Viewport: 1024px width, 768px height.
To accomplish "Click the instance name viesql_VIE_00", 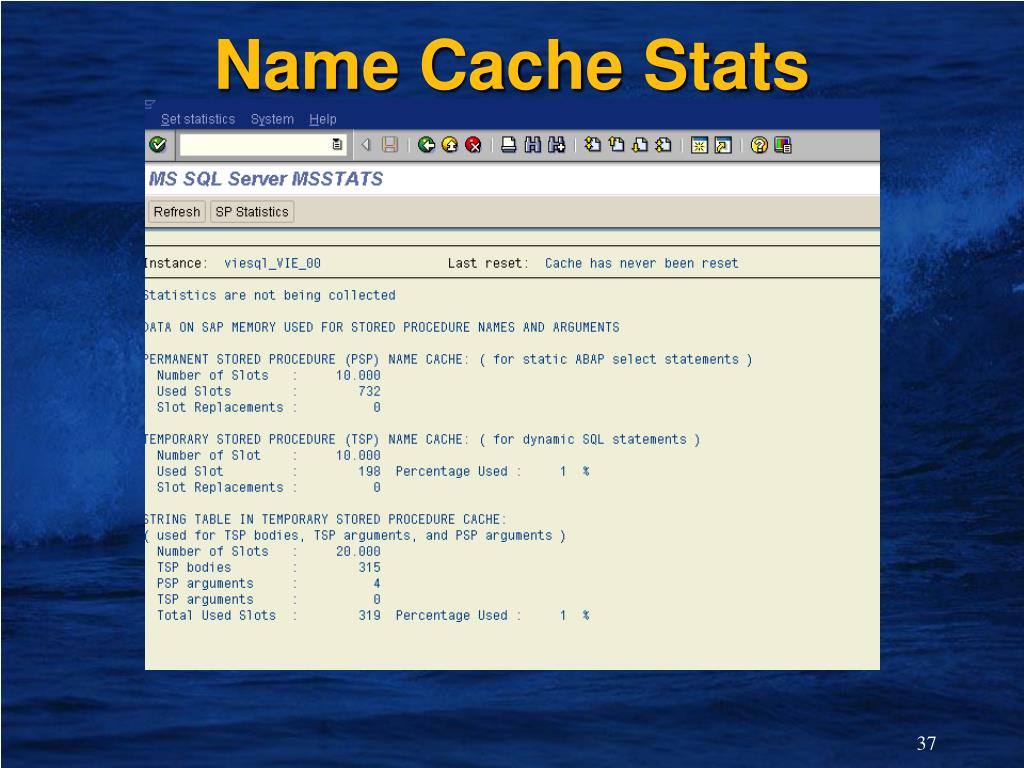I will [x=272, y=263].
